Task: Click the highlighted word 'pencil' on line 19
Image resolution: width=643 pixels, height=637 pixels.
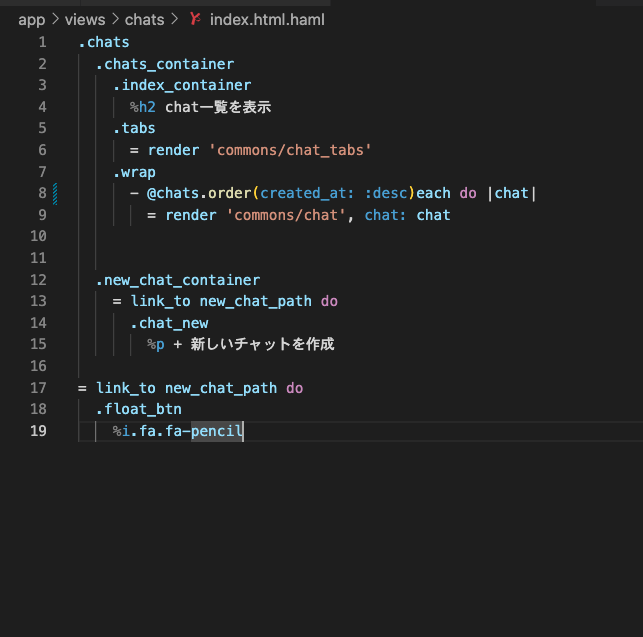Action: click(x=217, y=431)
